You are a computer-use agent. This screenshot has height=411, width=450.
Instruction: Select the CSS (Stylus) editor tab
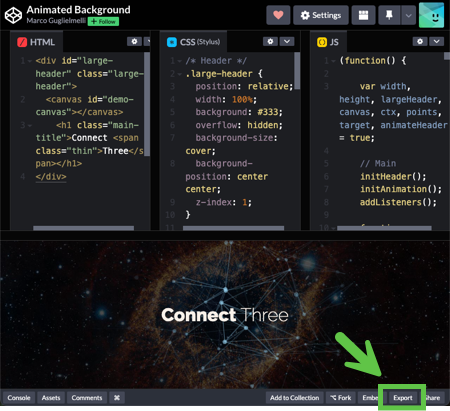point(193,42)
